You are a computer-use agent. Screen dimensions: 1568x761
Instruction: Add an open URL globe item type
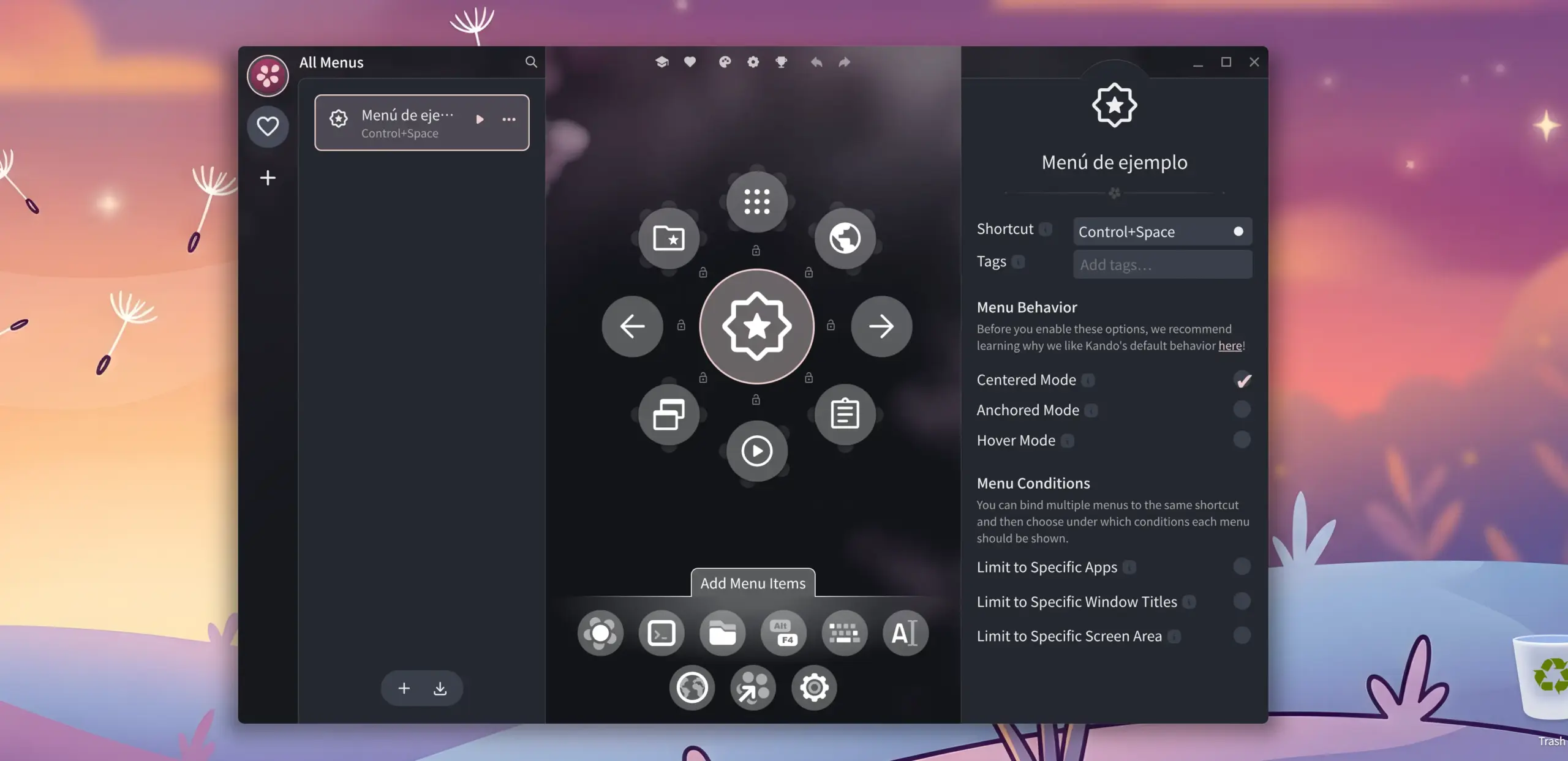pyautogui.click(x=692, y=688)
